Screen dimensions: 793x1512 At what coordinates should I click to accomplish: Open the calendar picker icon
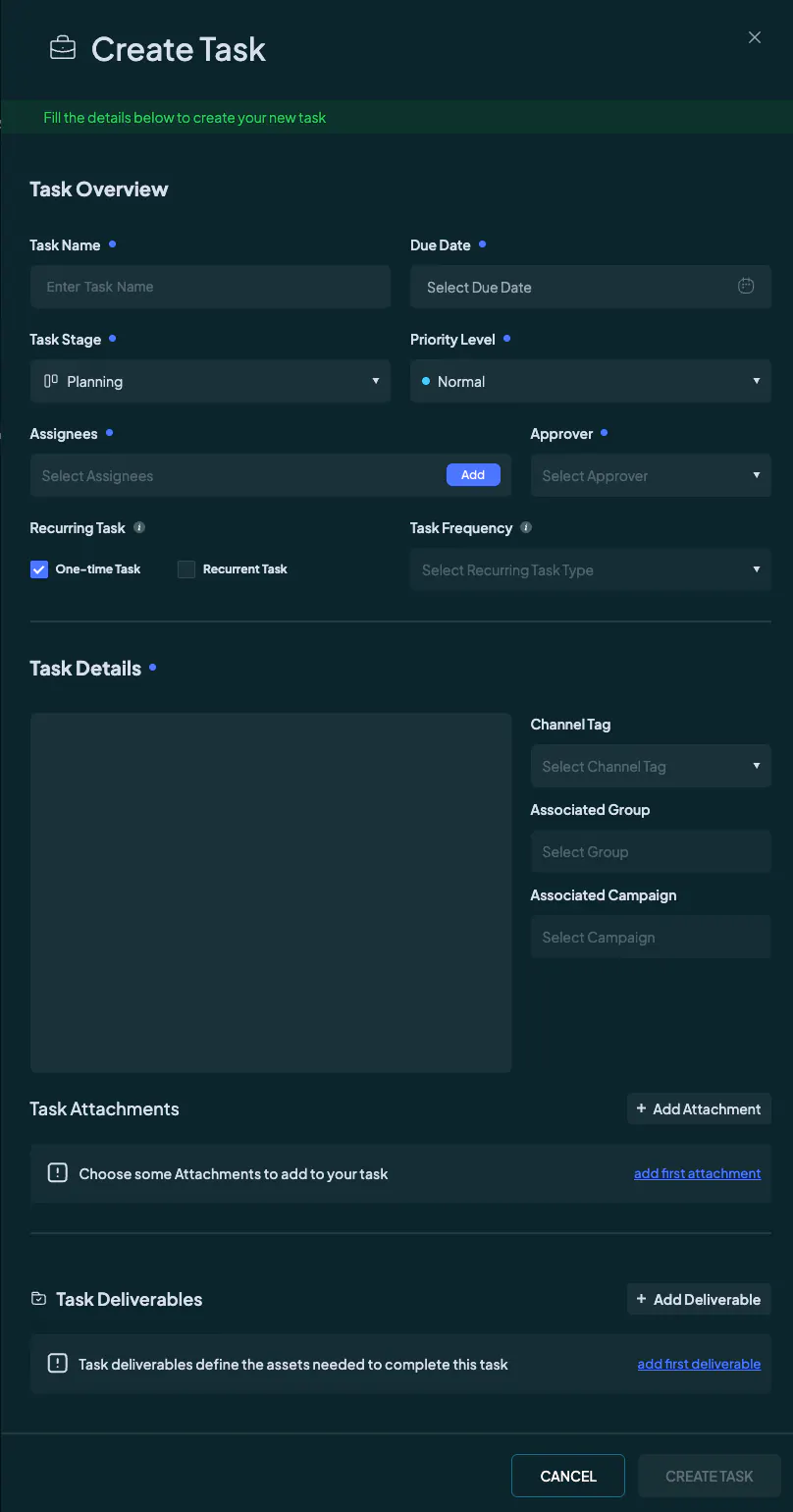click(746, 287)
